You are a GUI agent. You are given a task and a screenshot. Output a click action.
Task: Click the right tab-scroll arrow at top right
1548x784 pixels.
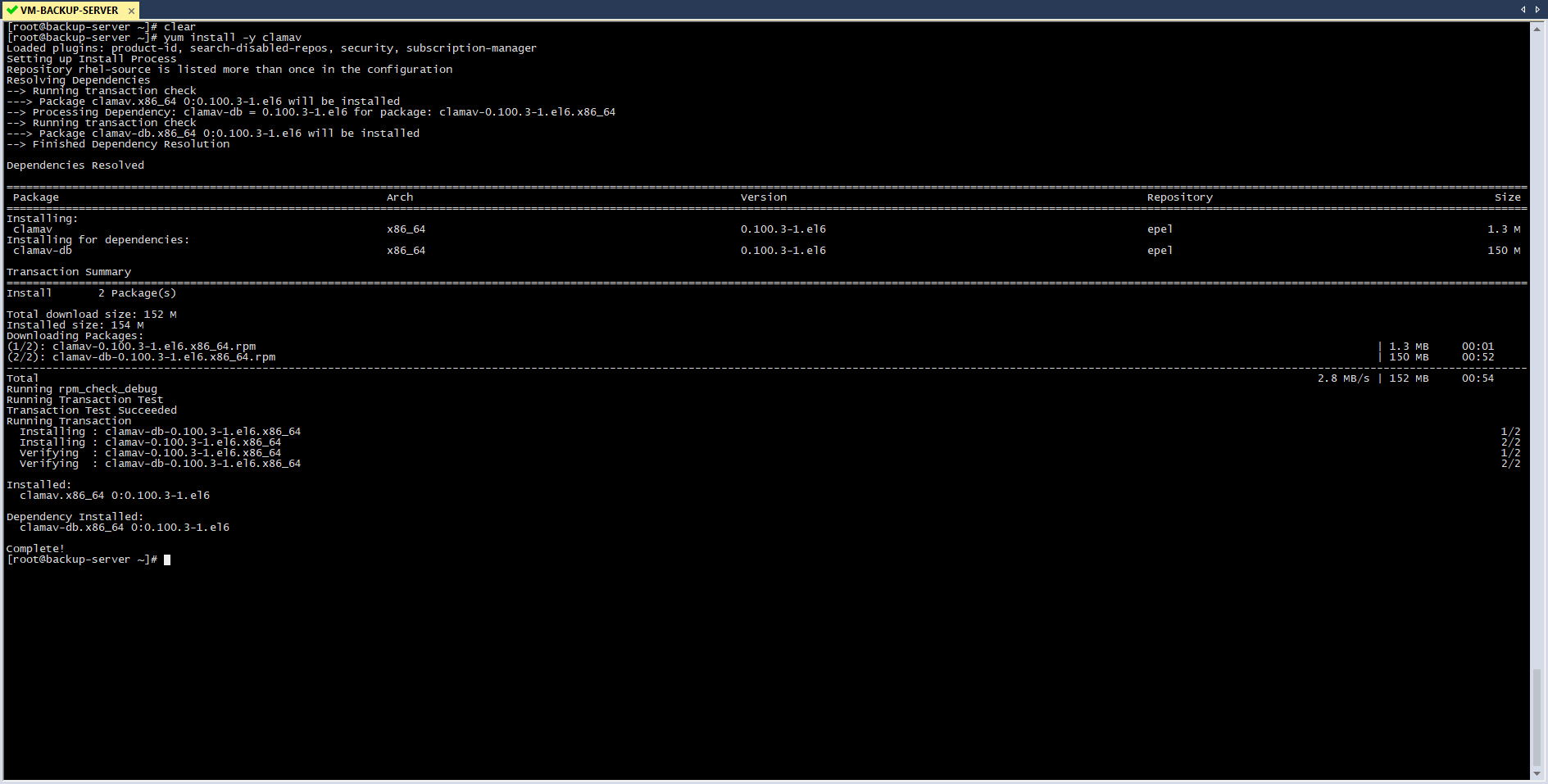(x=1539, y=9)
